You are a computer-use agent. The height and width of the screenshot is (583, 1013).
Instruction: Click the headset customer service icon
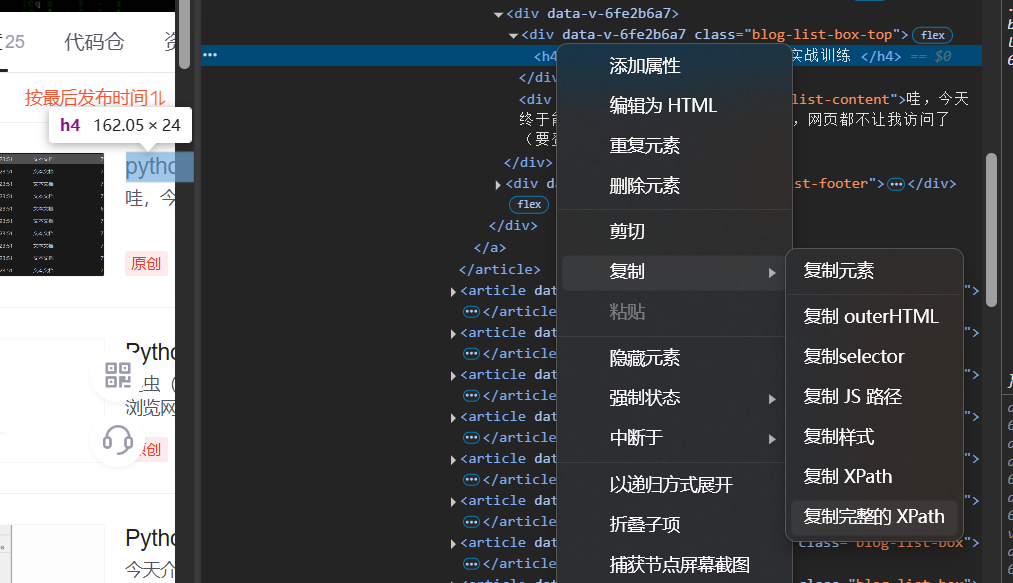[x=118, y=441]
